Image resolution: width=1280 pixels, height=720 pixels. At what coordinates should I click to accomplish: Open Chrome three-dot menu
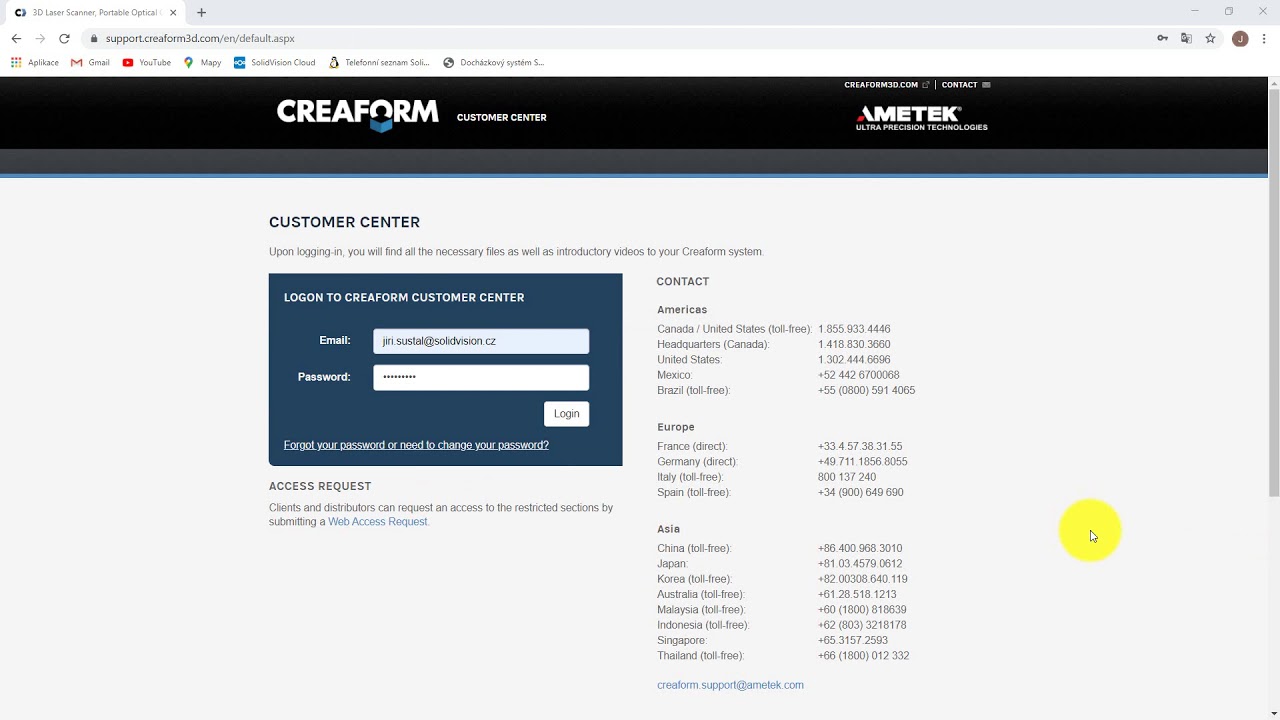[x=1264, y=38]
